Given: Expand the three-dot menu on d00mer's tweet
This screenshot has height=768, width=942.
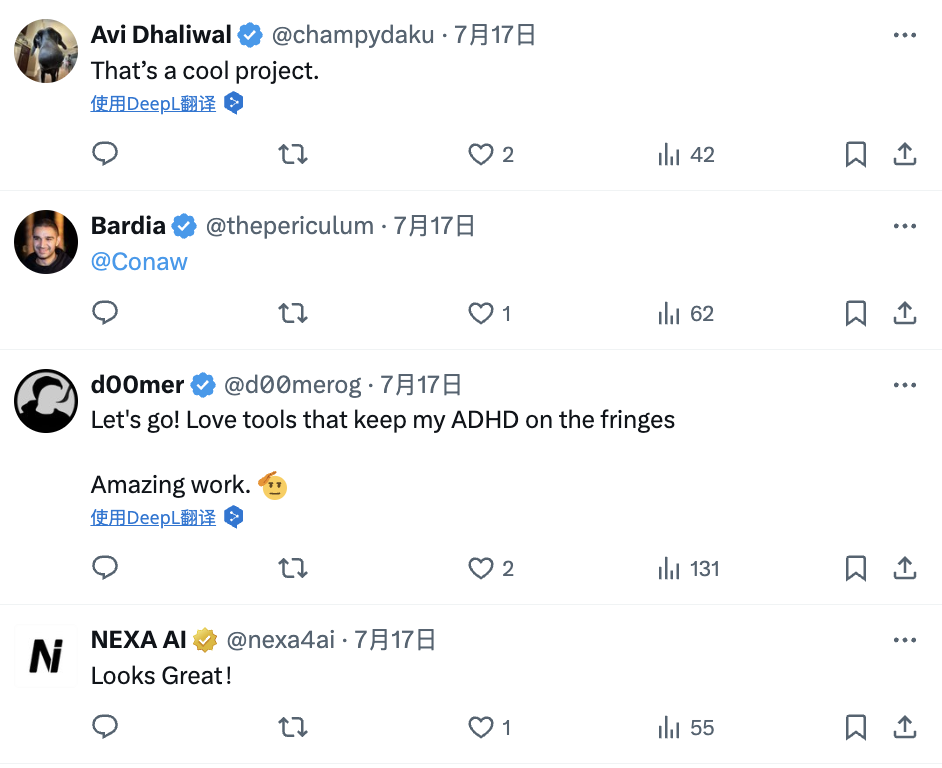Looking at the screenshot, I should click(x=904, y=385).
